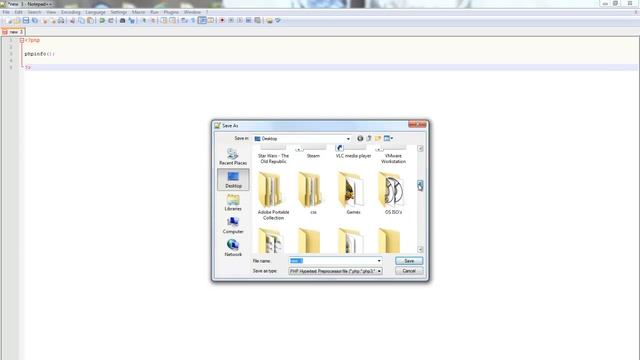Viewport: 640px width, 360px height.
Task: Click the Cancel button in dialog
Action: tap(409, 271)
